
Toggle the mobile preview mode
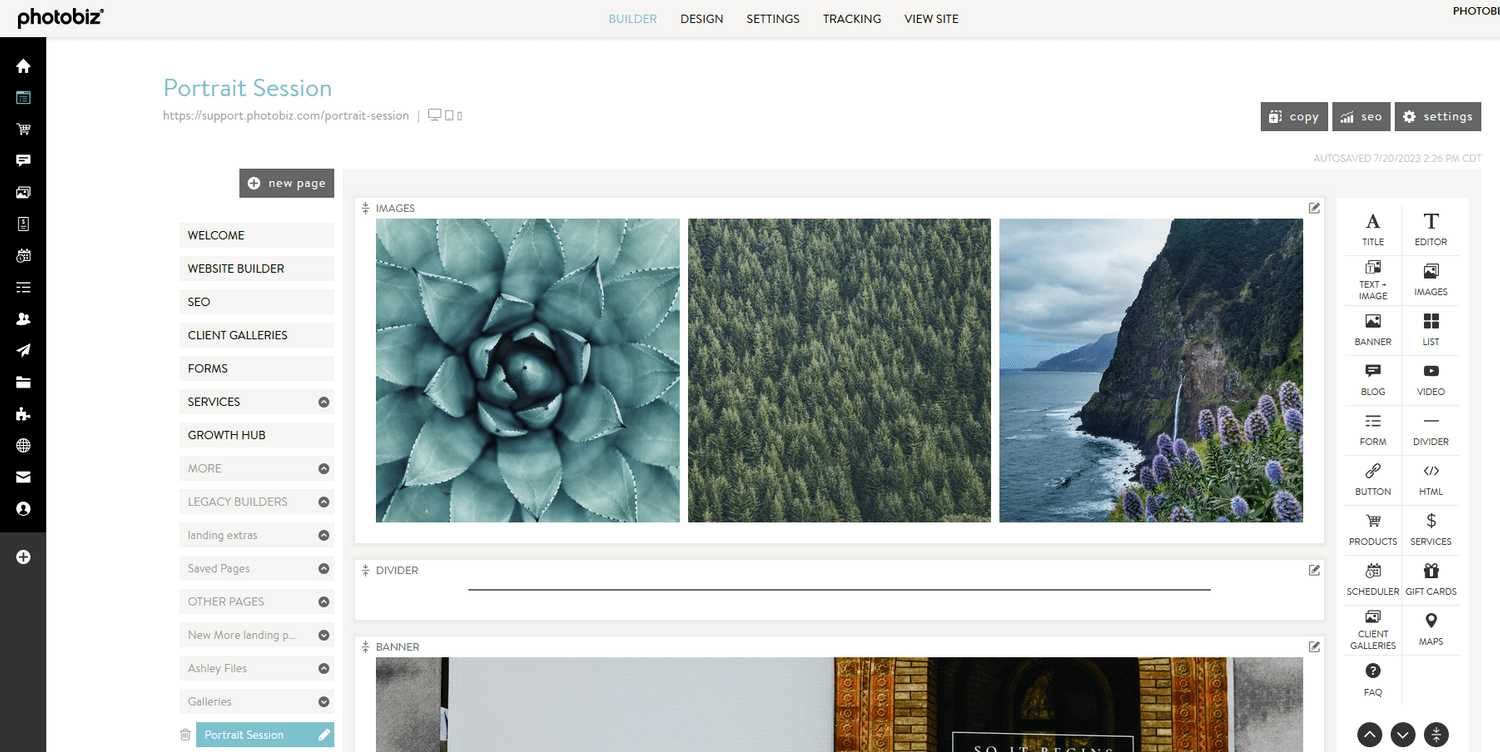coord(460,114)
